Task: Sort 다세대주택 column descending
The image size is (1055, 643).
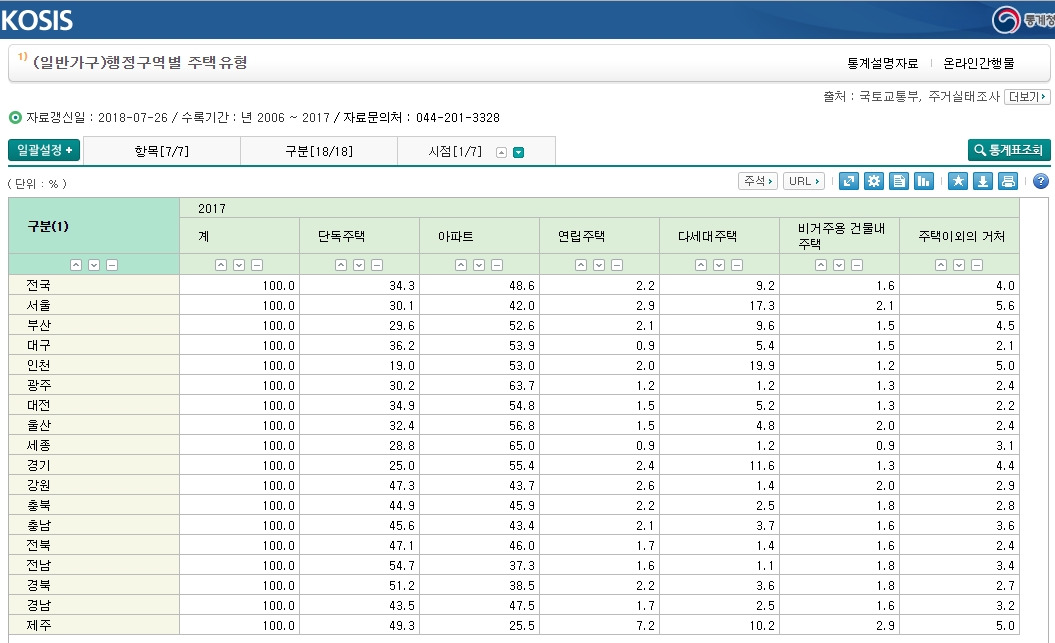Action: pyautogui.click(x=719, y=265)
